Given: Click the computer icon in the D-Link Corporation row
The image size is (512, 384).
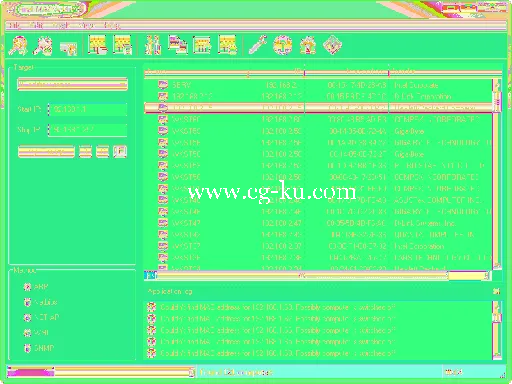Looking at the screenshot, I should tap(163, 96).
